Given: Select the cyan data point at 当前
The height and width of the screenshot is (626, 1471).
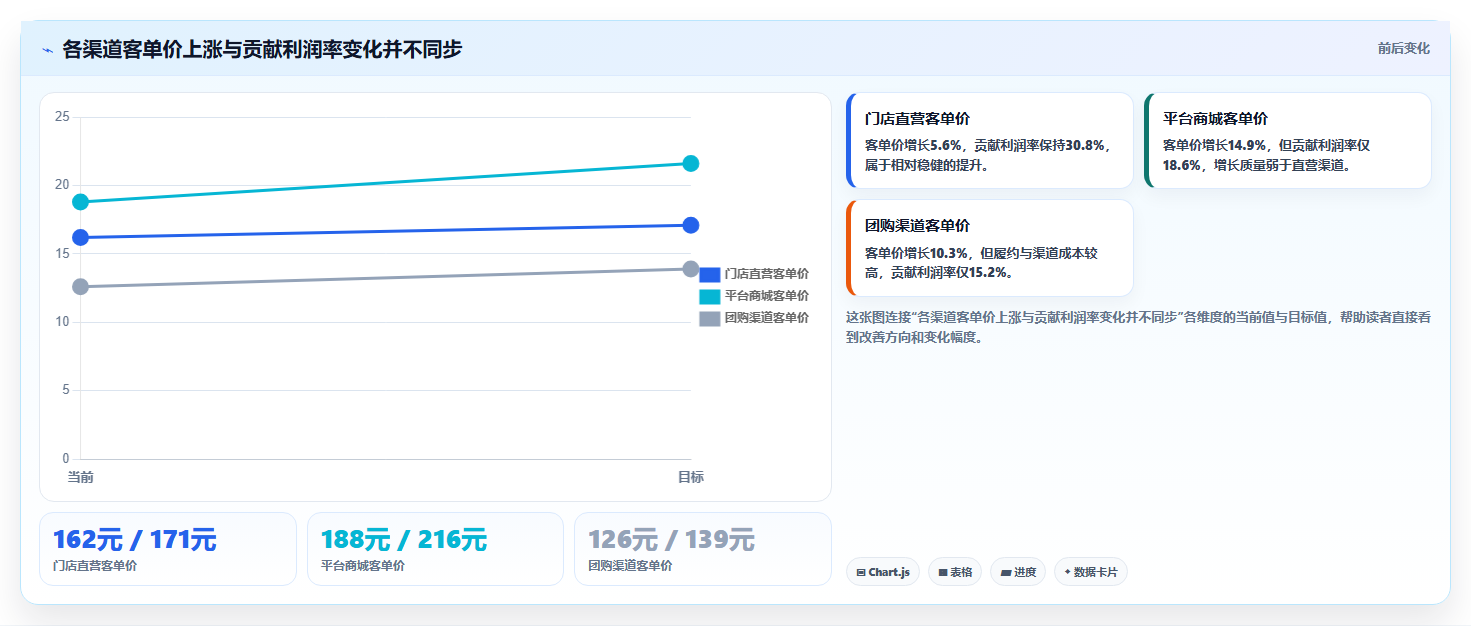Looking at the screenshot, I should (x=81, y=202).
